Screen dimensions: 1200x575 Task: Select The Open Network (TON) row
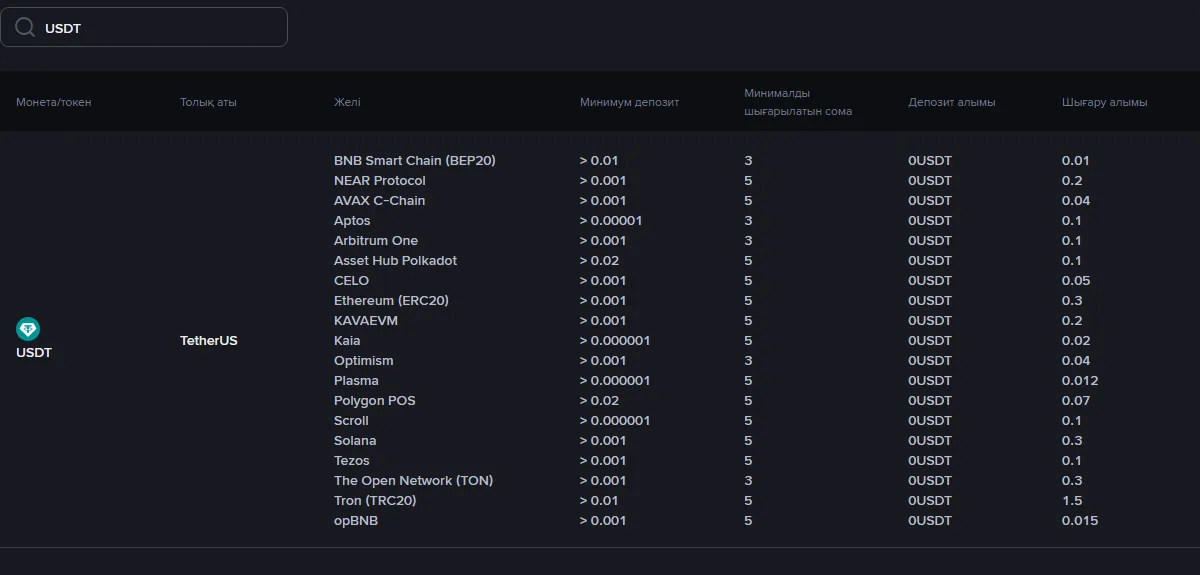coord(413,480)
